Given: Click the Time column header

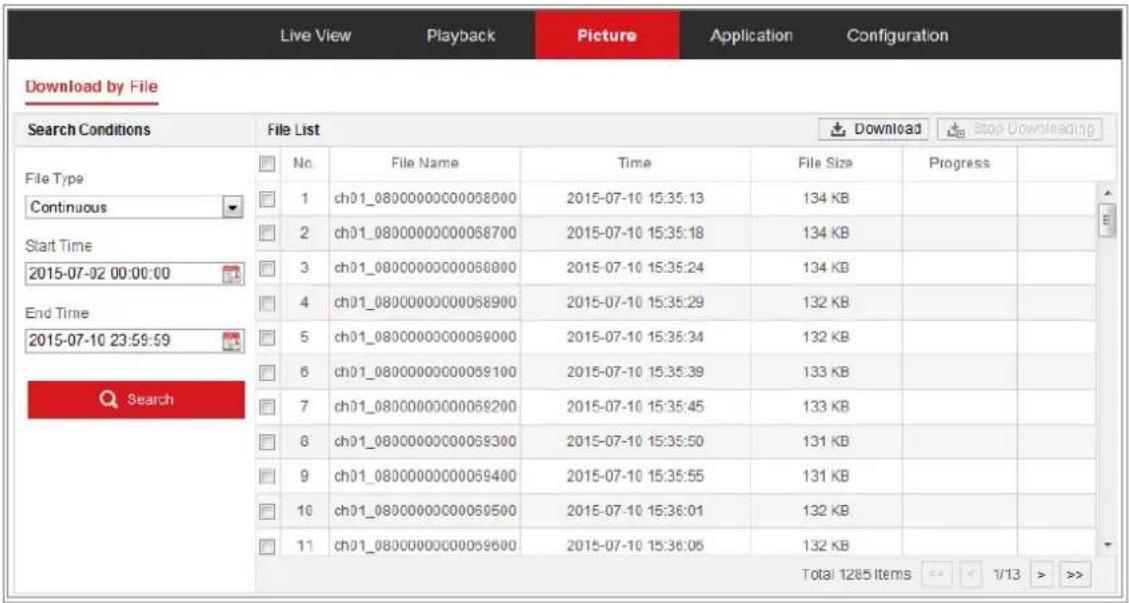Looking at the screenshot, I should (x=634, y=164).
